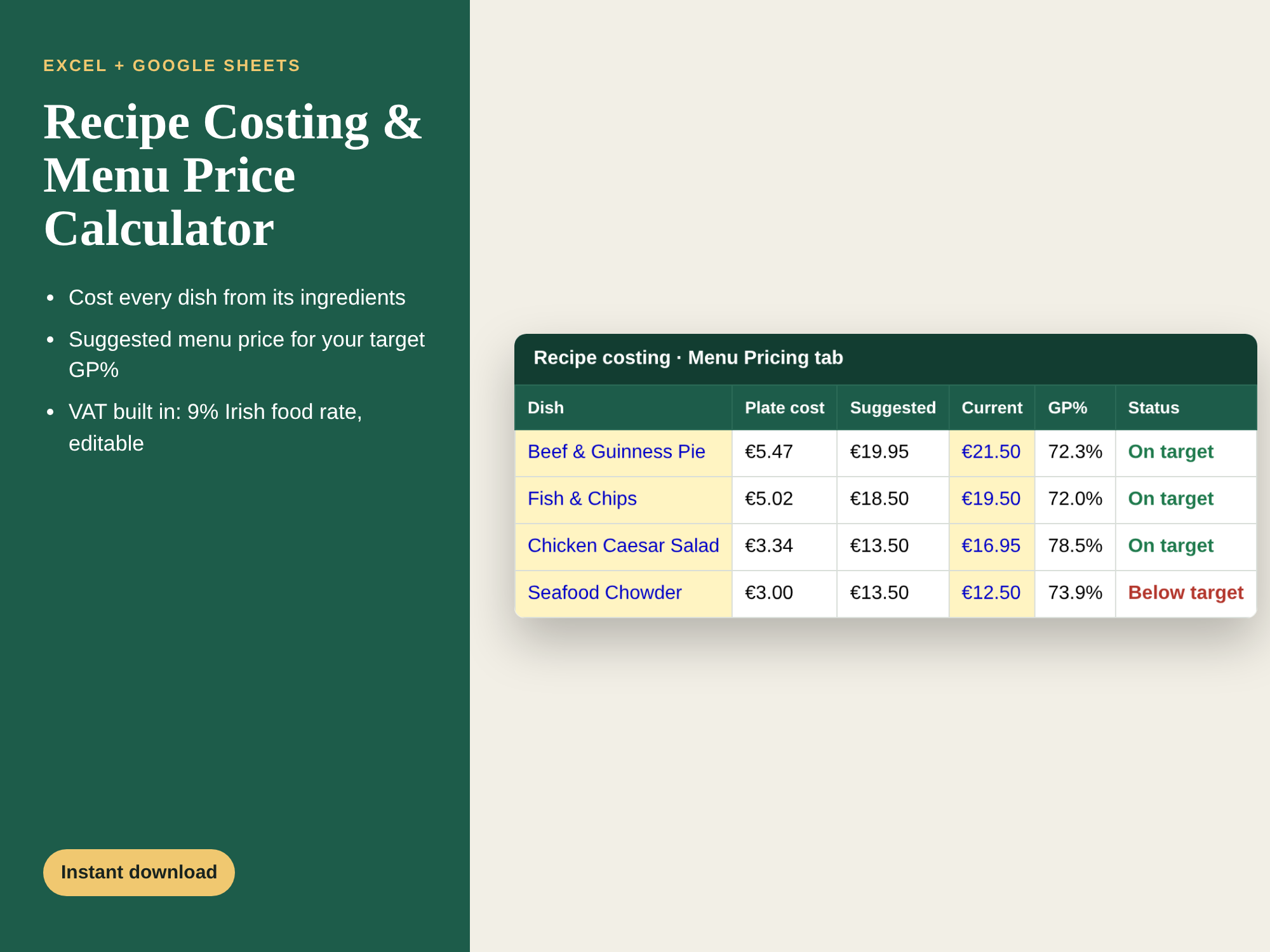1270x952 pixels.
Task: Edit the €19.50 current price cell
Action: [992, 500]
